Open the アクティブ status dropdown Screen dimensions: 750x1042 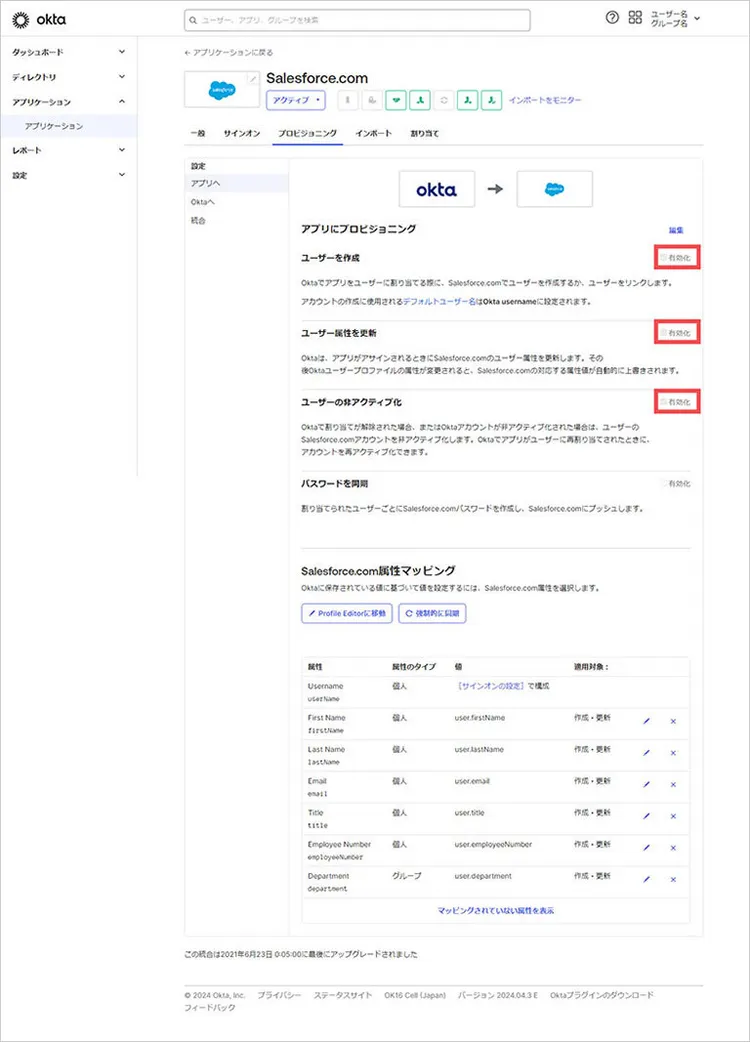point(296,100)
